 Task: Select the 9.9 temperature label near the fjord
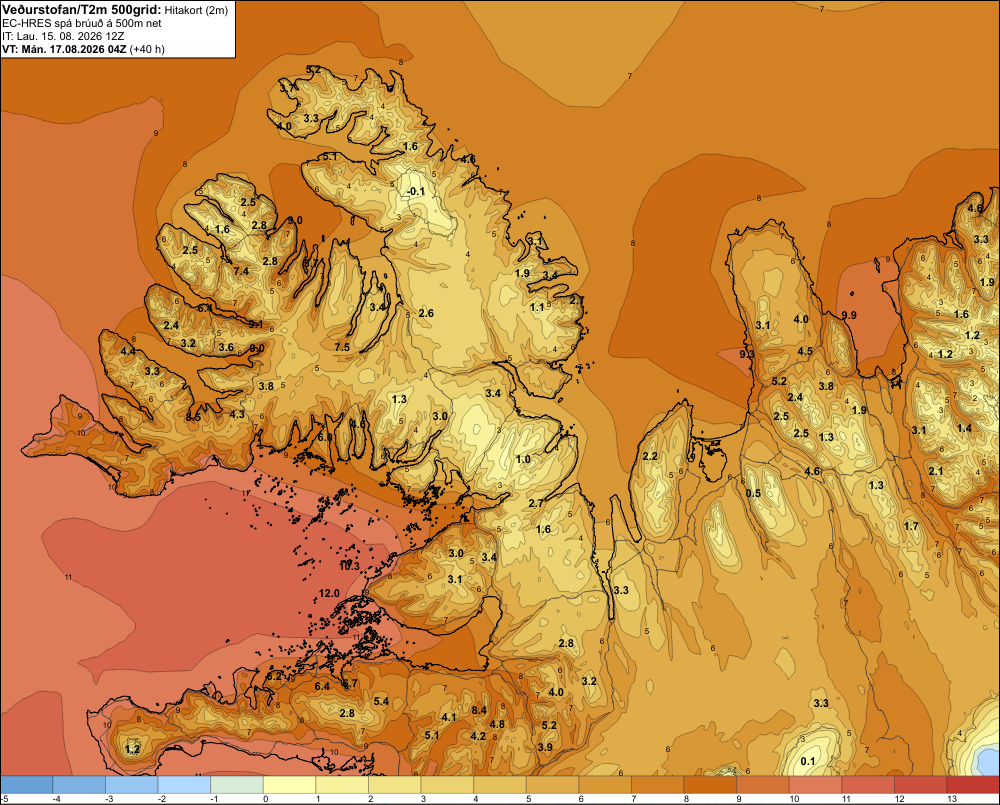[849, 315]
